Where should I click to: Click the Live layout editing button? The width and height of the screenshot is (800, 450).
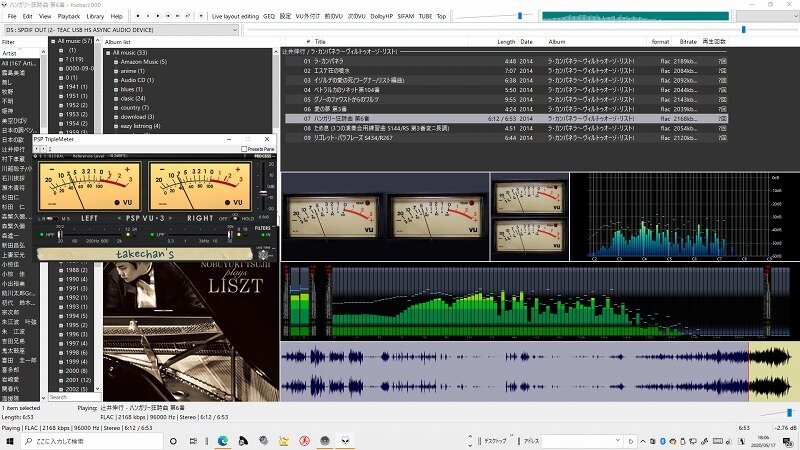(x=238, y=16)
